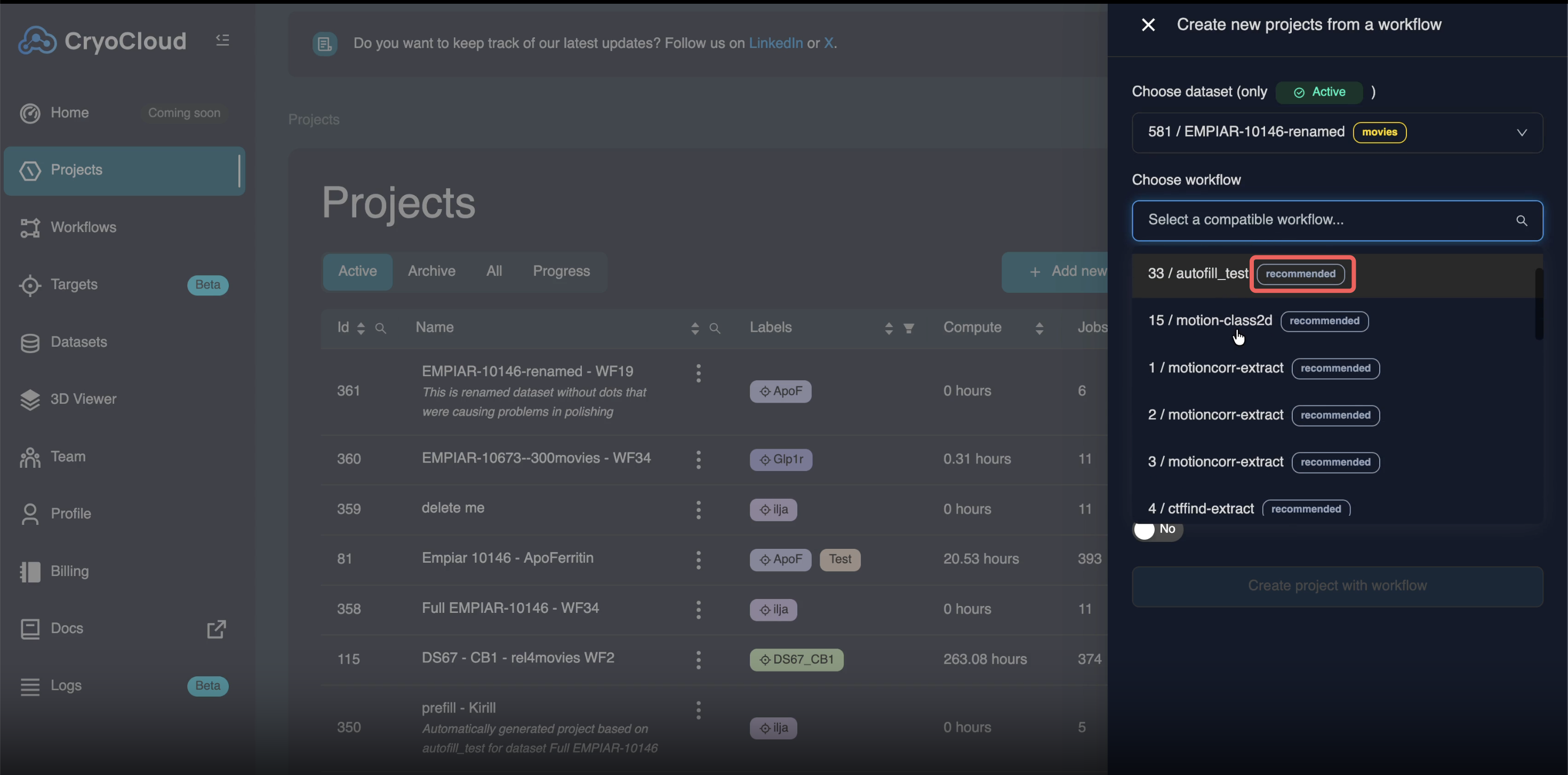
Task: Select 15 / motion-class2d workflow option
Action: pos(1210,321)
